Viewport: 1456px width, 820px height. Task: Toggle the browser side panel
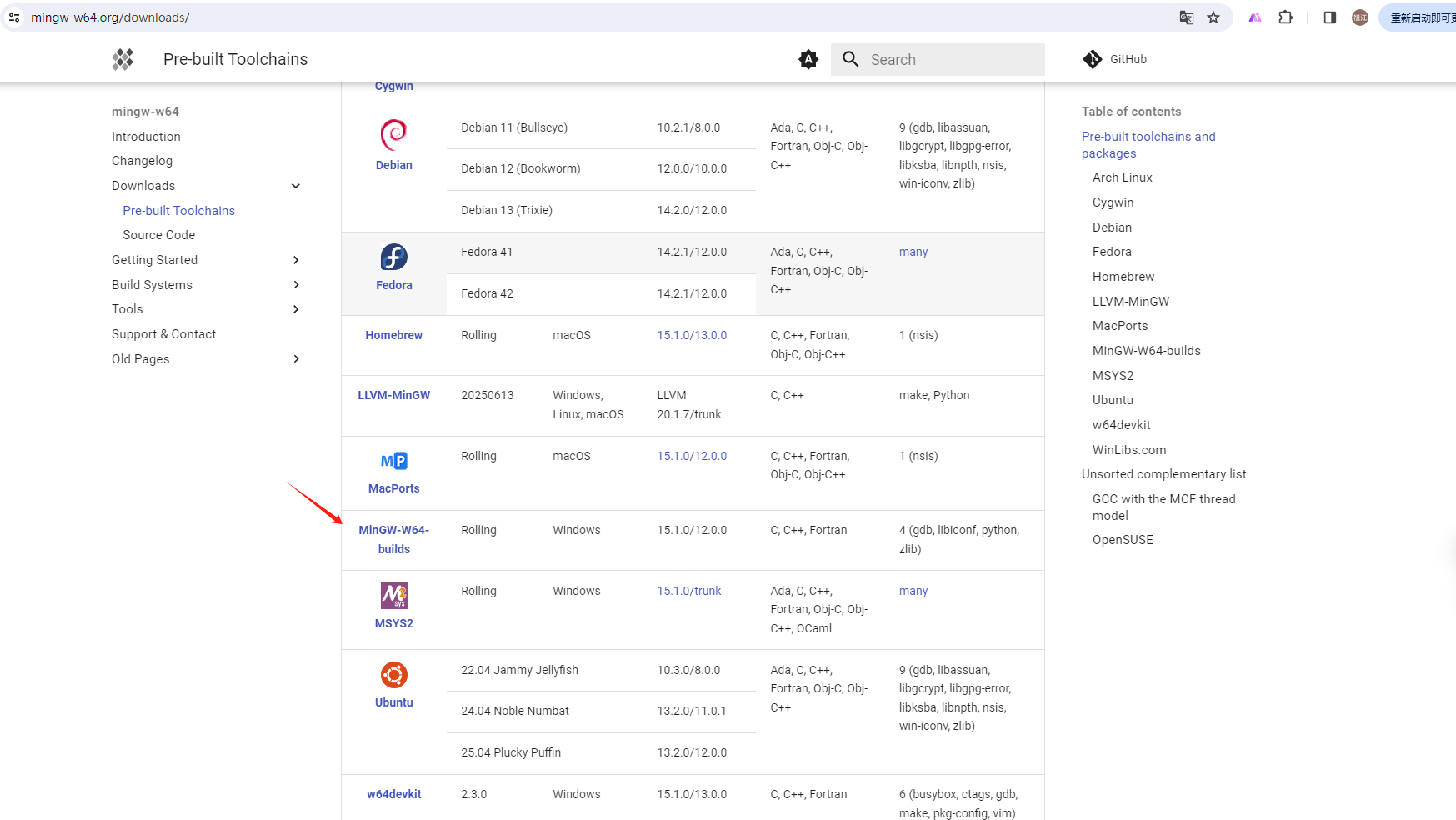pyautogui.click(x=1330, y=17)
